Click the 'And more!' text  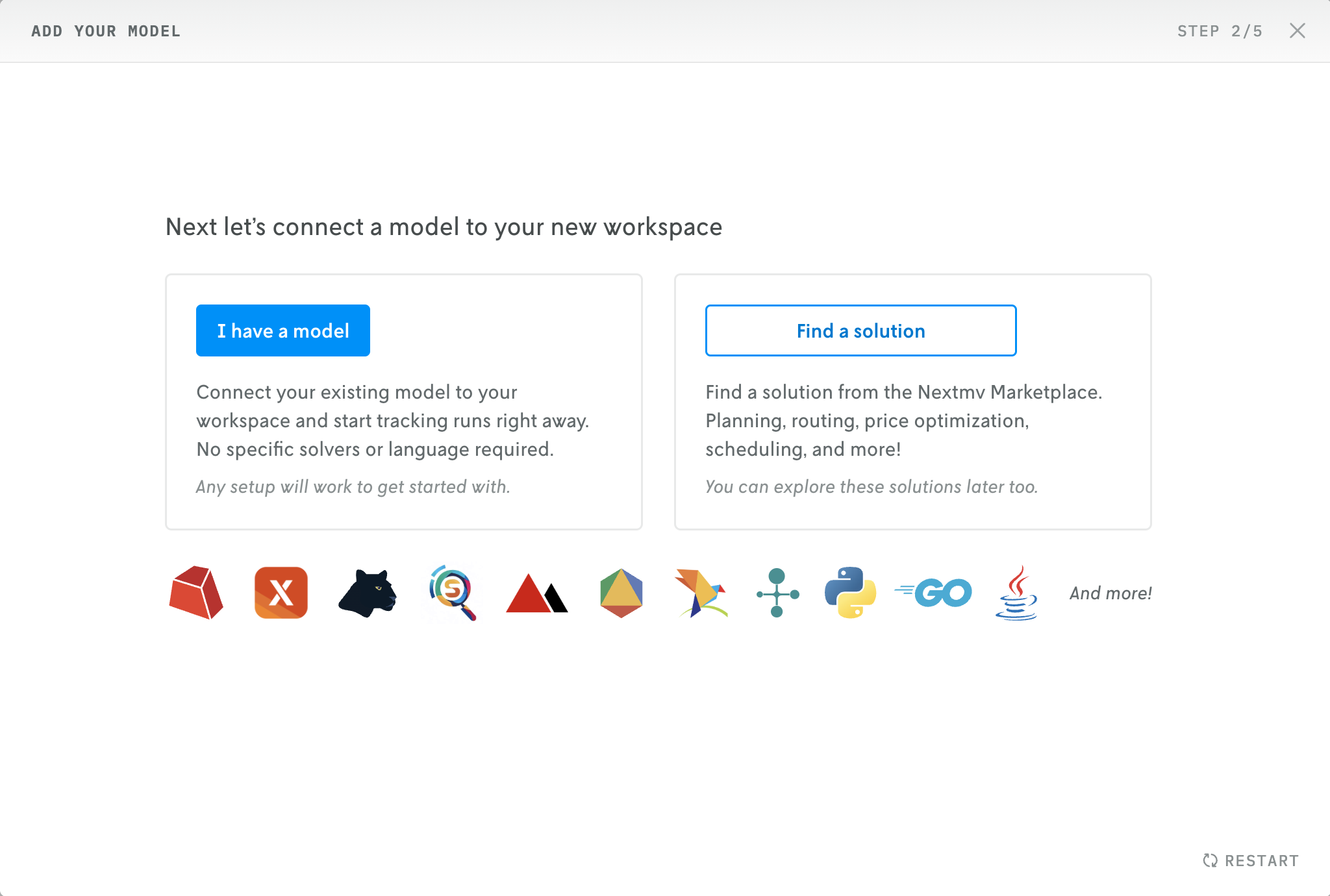[1110, 593]
